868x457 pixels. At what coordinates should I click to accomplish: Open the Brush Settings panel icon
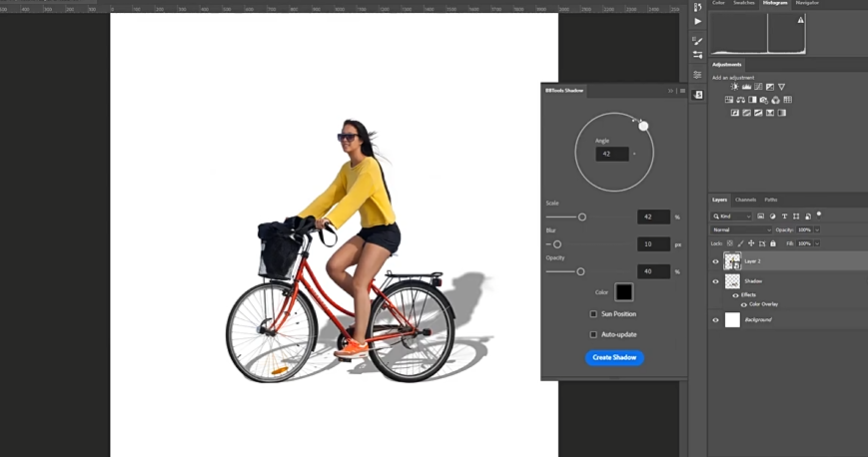698,41
